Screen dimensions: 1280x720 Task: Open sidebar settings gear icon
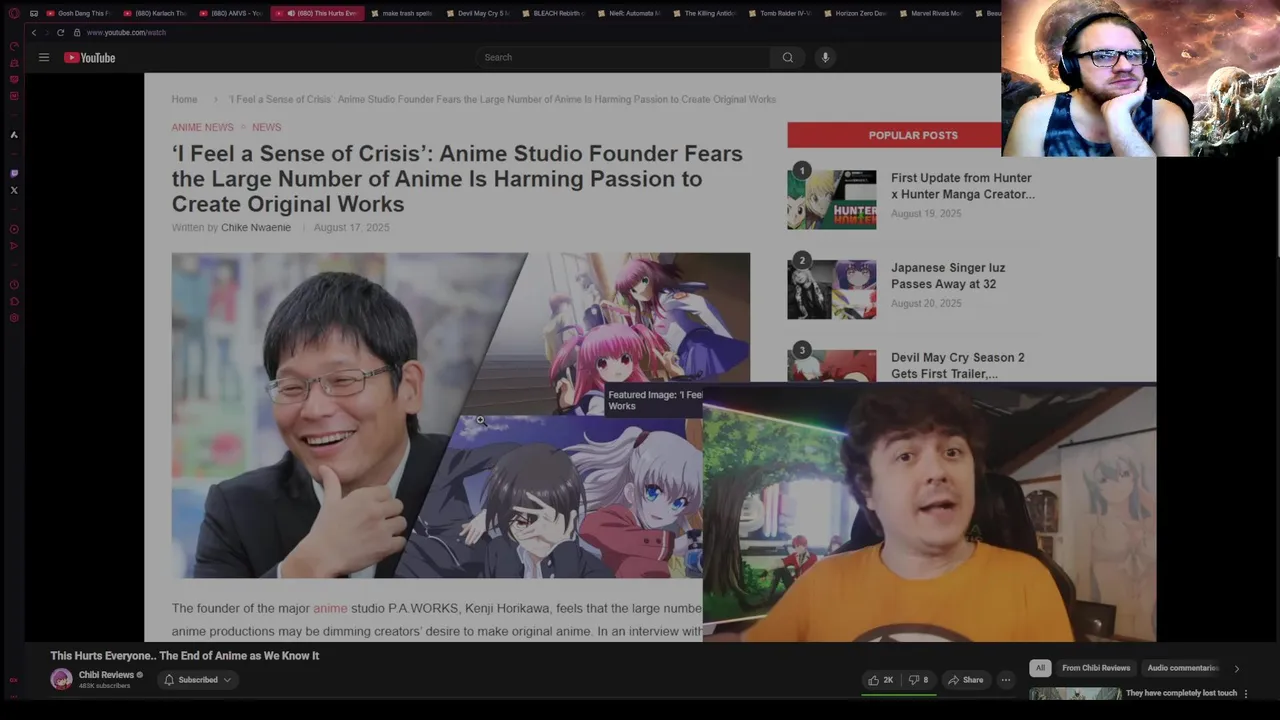point(14,318)
